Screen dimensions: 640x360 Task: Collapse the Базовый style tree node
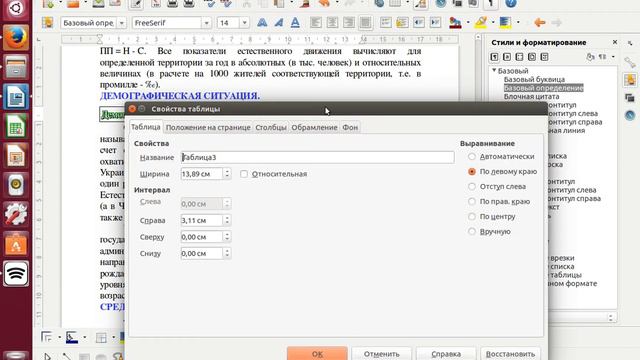(x=494, y=71)
